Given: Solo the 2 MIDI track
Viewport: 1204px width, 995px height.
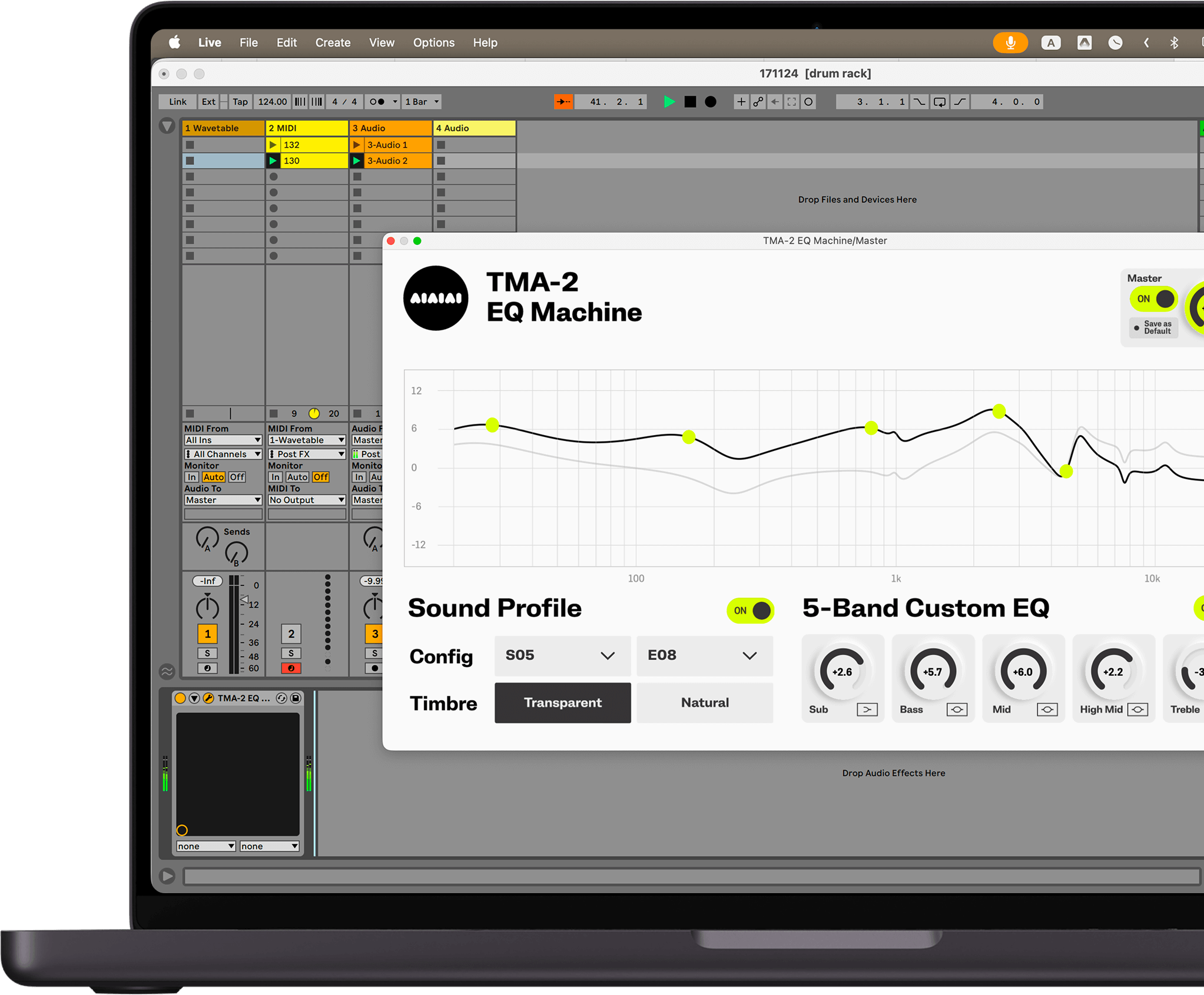Looking at the screenshot, I should pos(291,653).
